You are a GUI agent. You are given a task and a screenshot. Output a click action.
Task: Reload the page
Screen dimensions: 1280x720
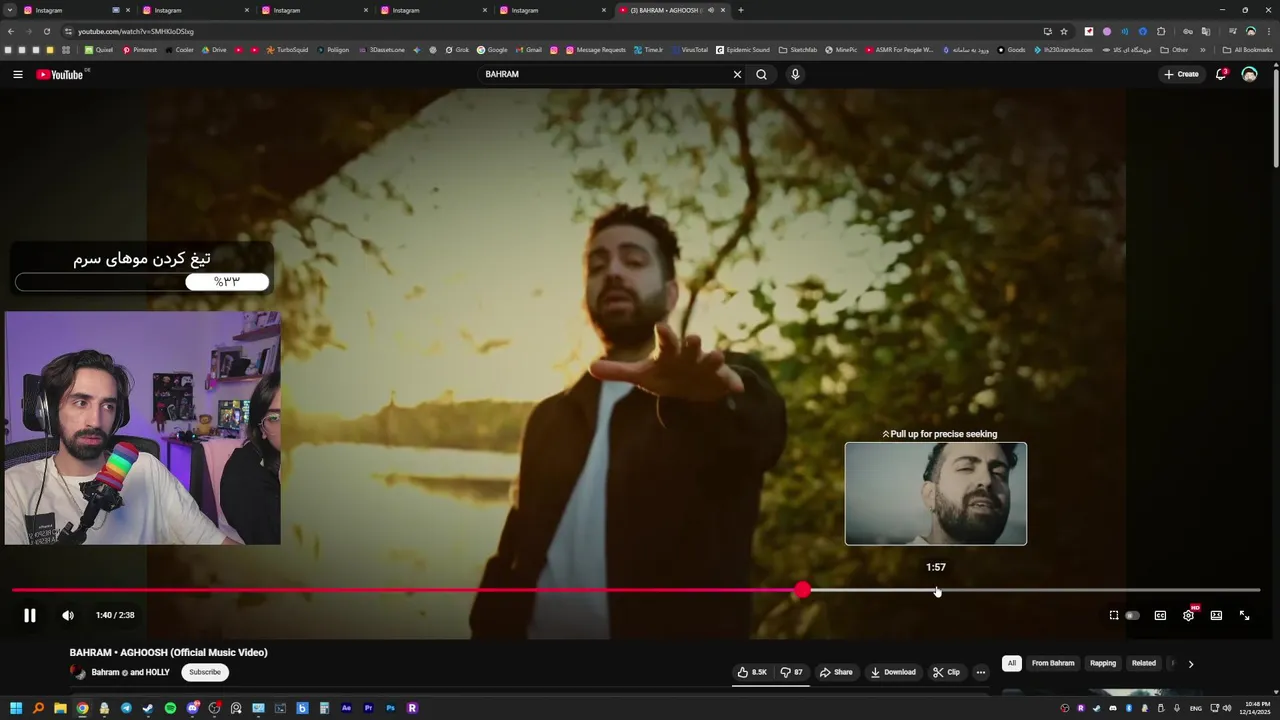coord(46,32)
